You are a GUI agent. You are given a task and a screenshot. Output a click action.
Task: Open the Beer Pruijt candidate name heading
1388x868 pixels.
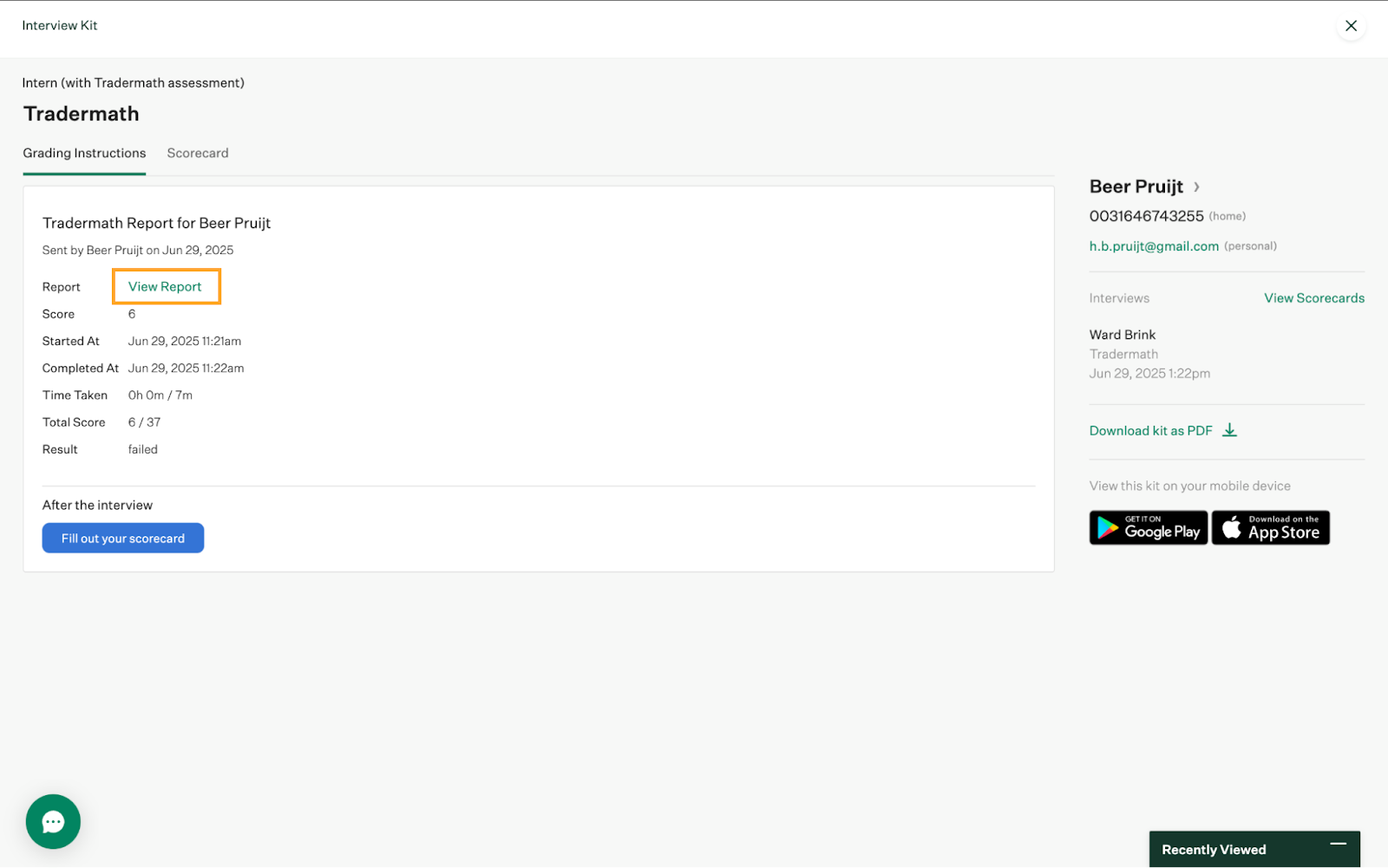click(x=1136, y=187)
